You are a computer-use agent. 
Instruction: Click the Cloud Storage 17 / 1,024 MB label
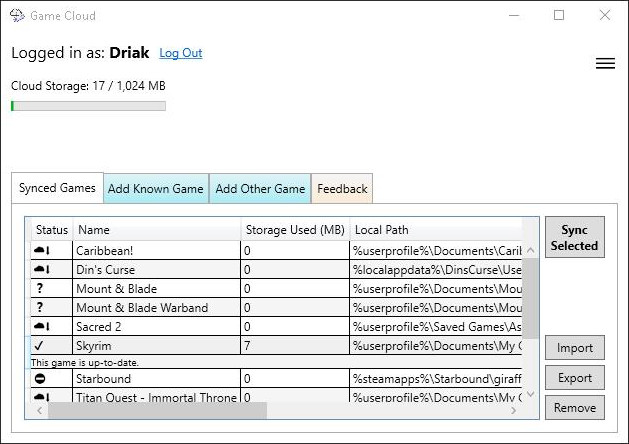[88, 86]
